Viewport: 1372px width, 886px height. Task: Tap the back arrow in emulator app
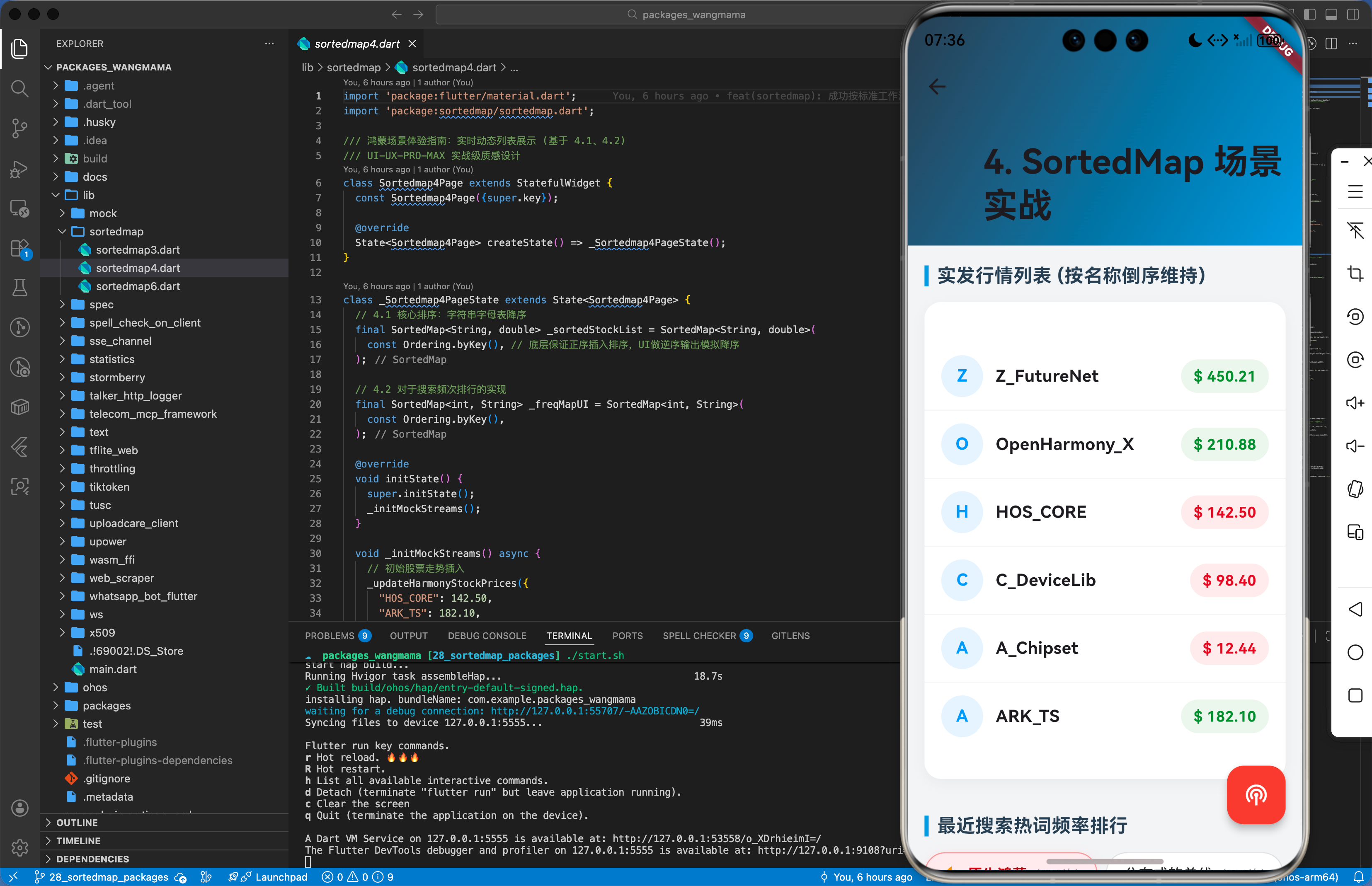click(x=937, y=87)
